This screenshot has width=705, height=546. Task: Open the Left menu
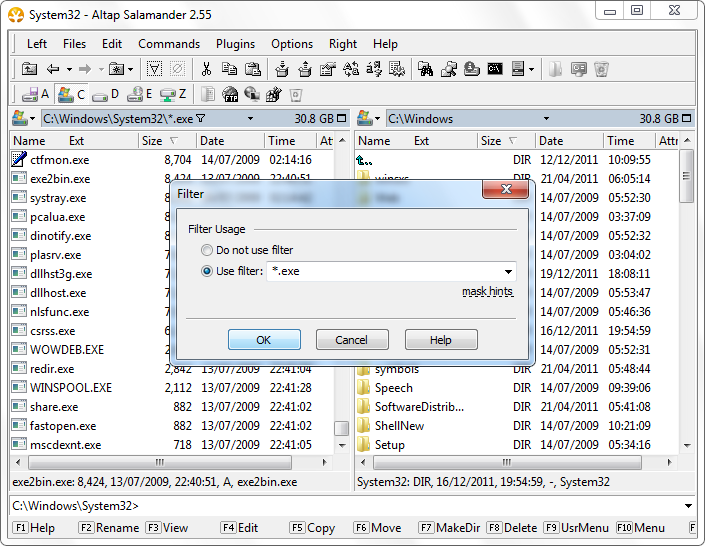click(37, 44)
